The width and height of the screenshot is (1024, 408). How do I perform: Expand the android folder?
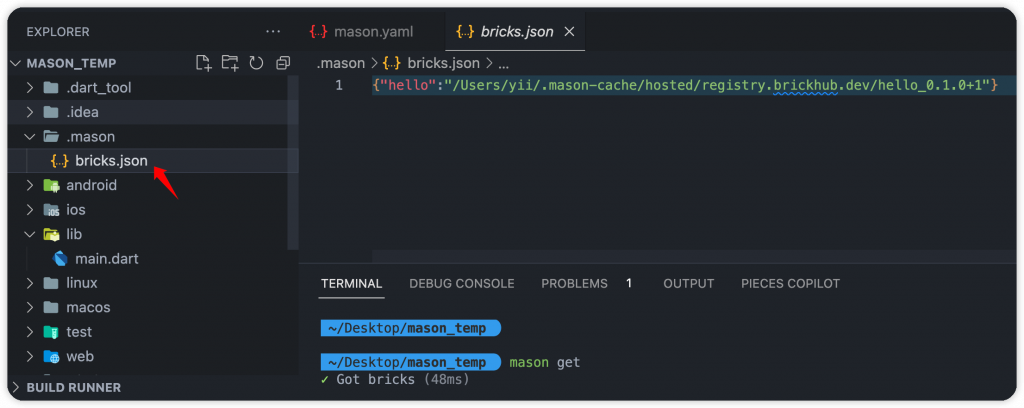pyautogui.click(x=91, y=185)
